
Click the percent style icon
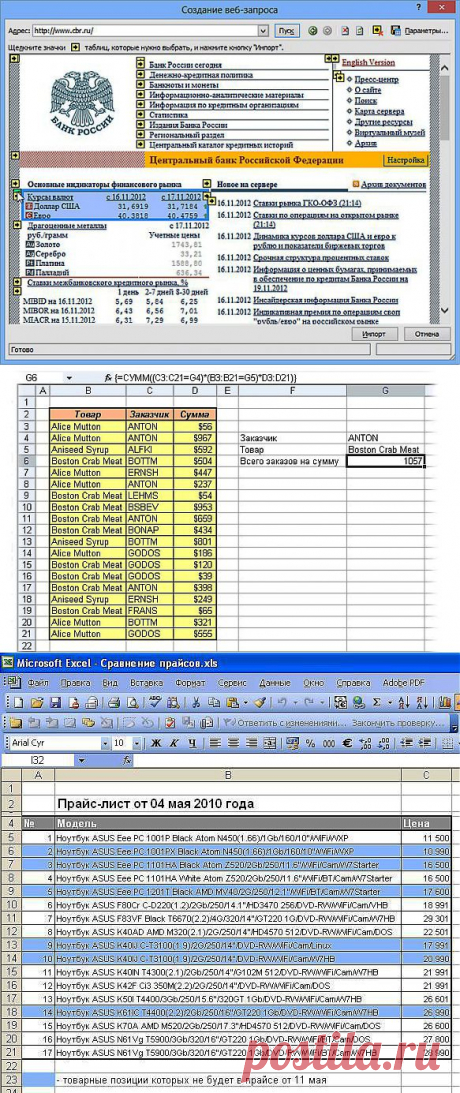tap(311, 743)
